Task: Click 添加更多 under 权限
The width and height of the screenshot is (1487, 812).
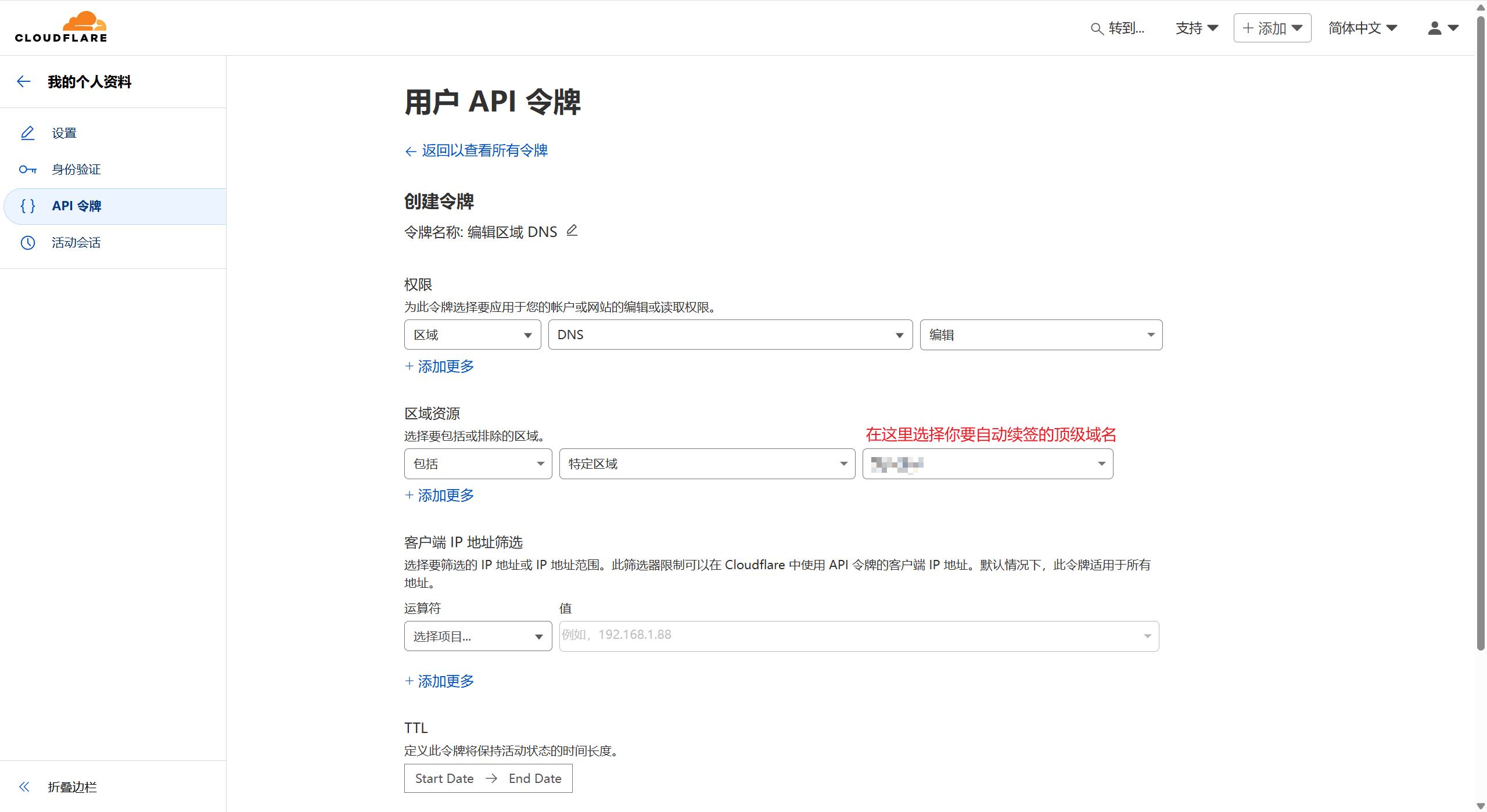Action: pyautogui.click(x=439, y=367)
